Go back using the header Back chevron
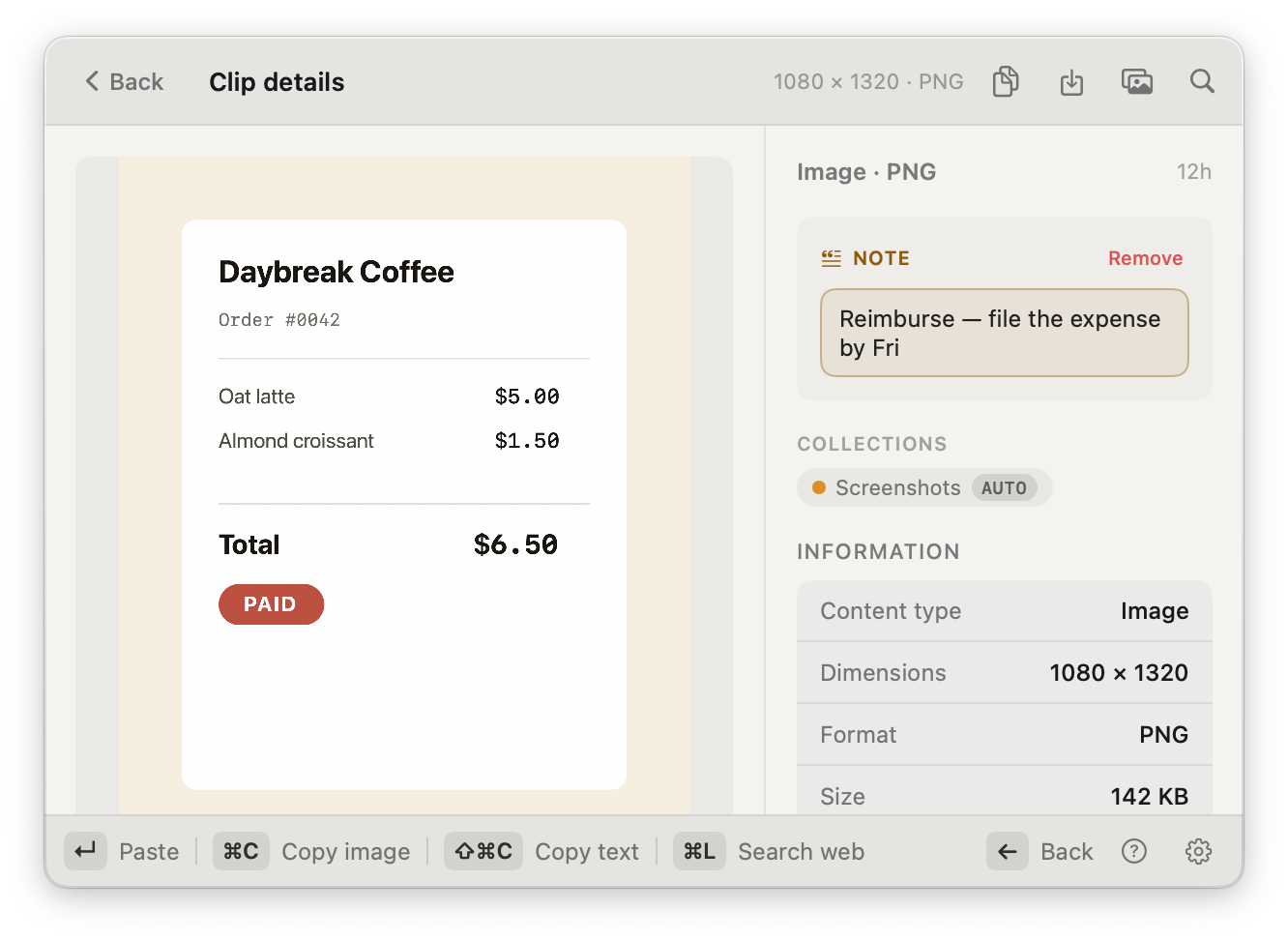The image size is (1288, 940). point(125,81)
